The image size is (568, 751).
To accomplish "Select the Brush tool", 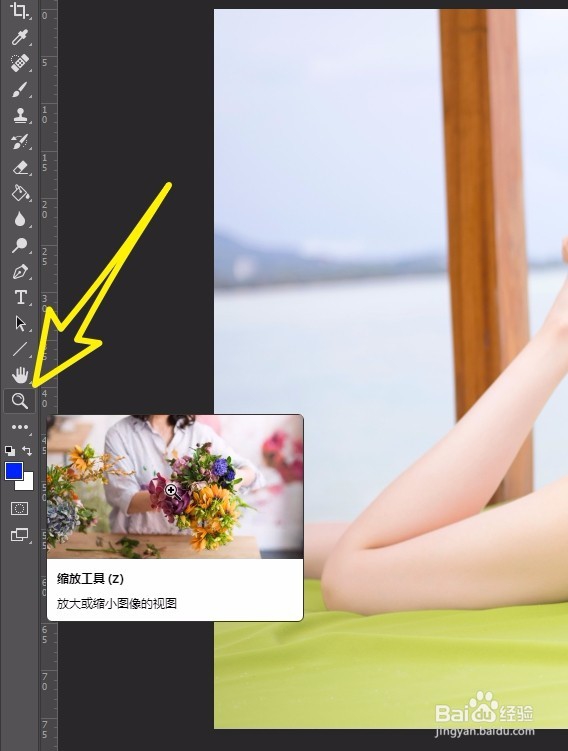I will point(20,89).
